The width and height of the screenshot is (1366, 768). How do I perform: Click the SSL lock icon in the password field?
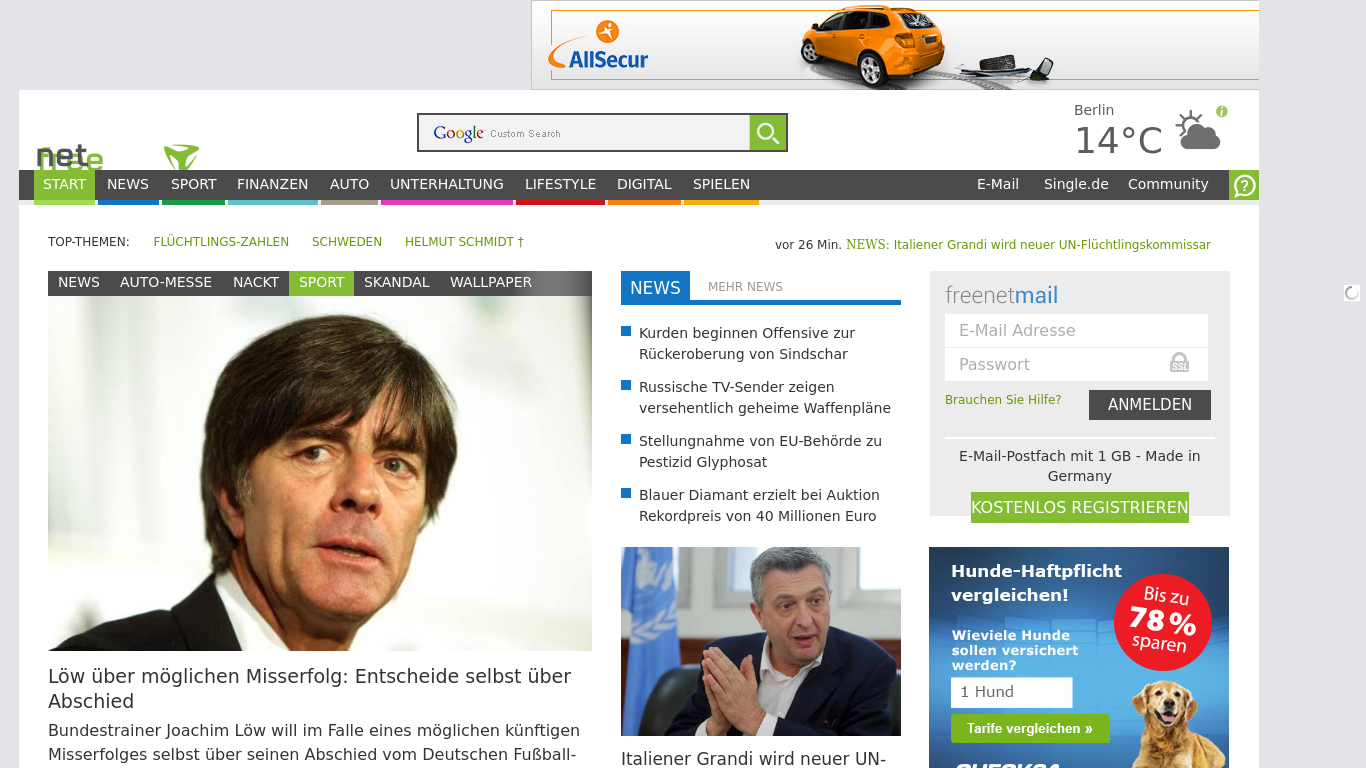tap(1180, 364)
